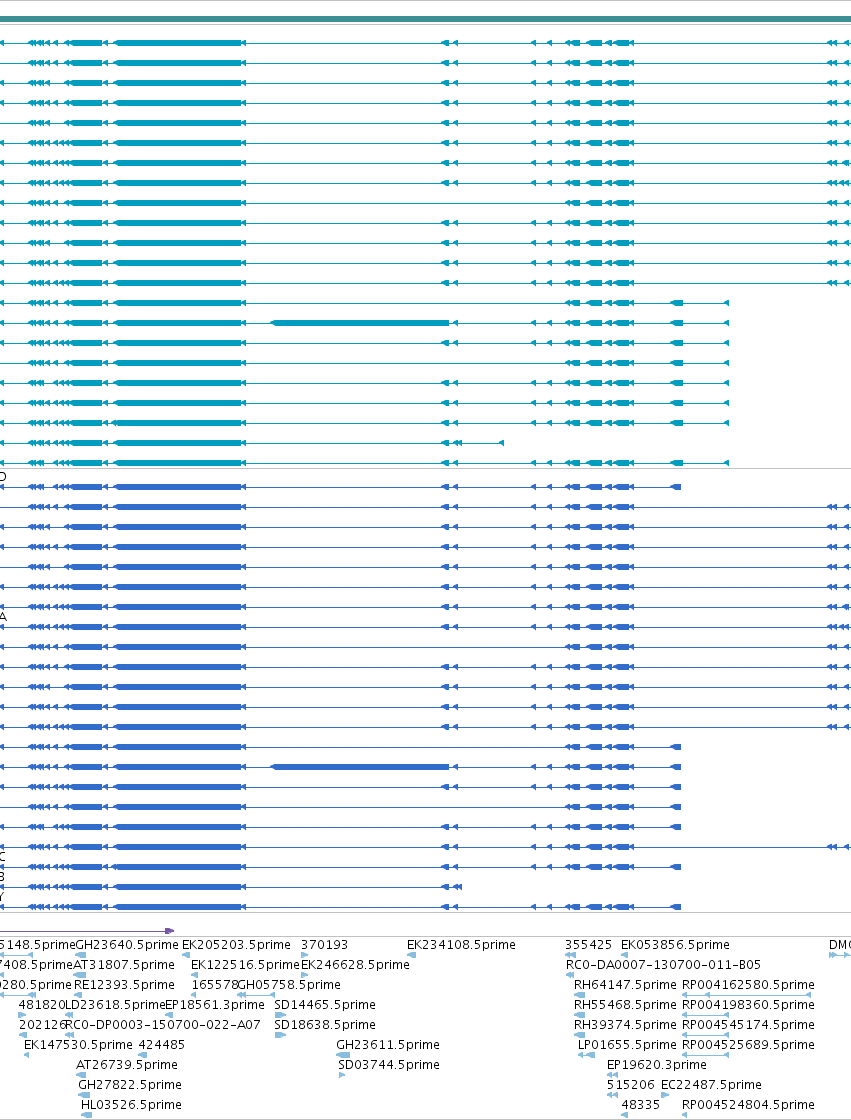
Task: Select the GH27822.5prime label
Action: [130, 1084]
